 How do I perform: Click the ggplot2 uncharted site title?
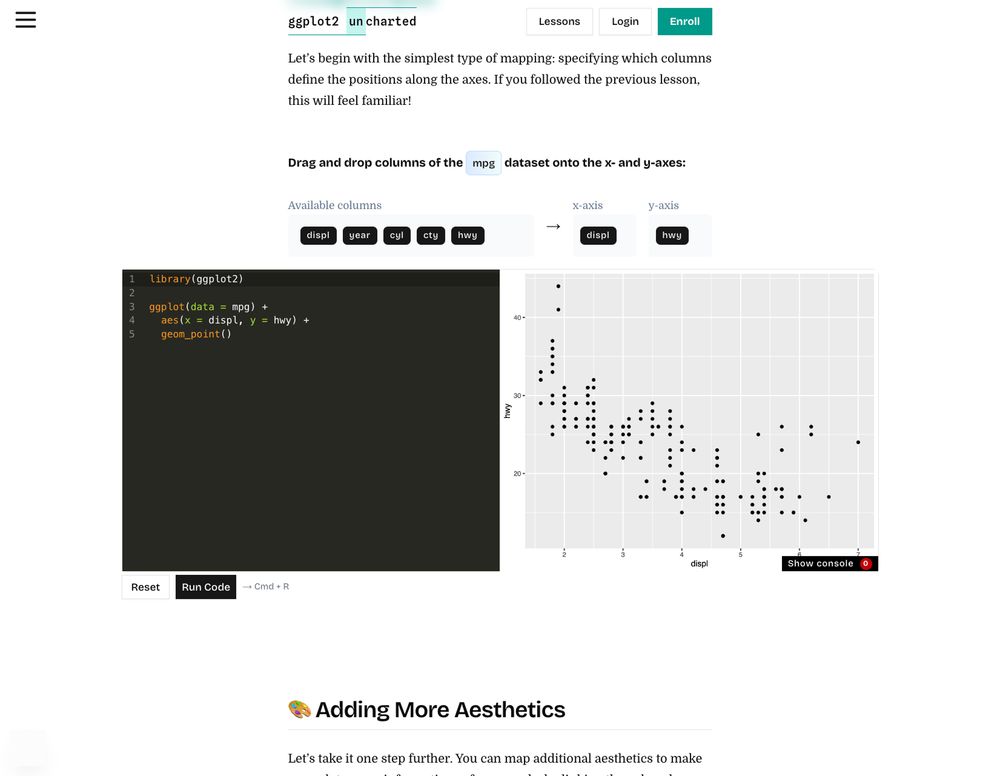coord(352,20)
